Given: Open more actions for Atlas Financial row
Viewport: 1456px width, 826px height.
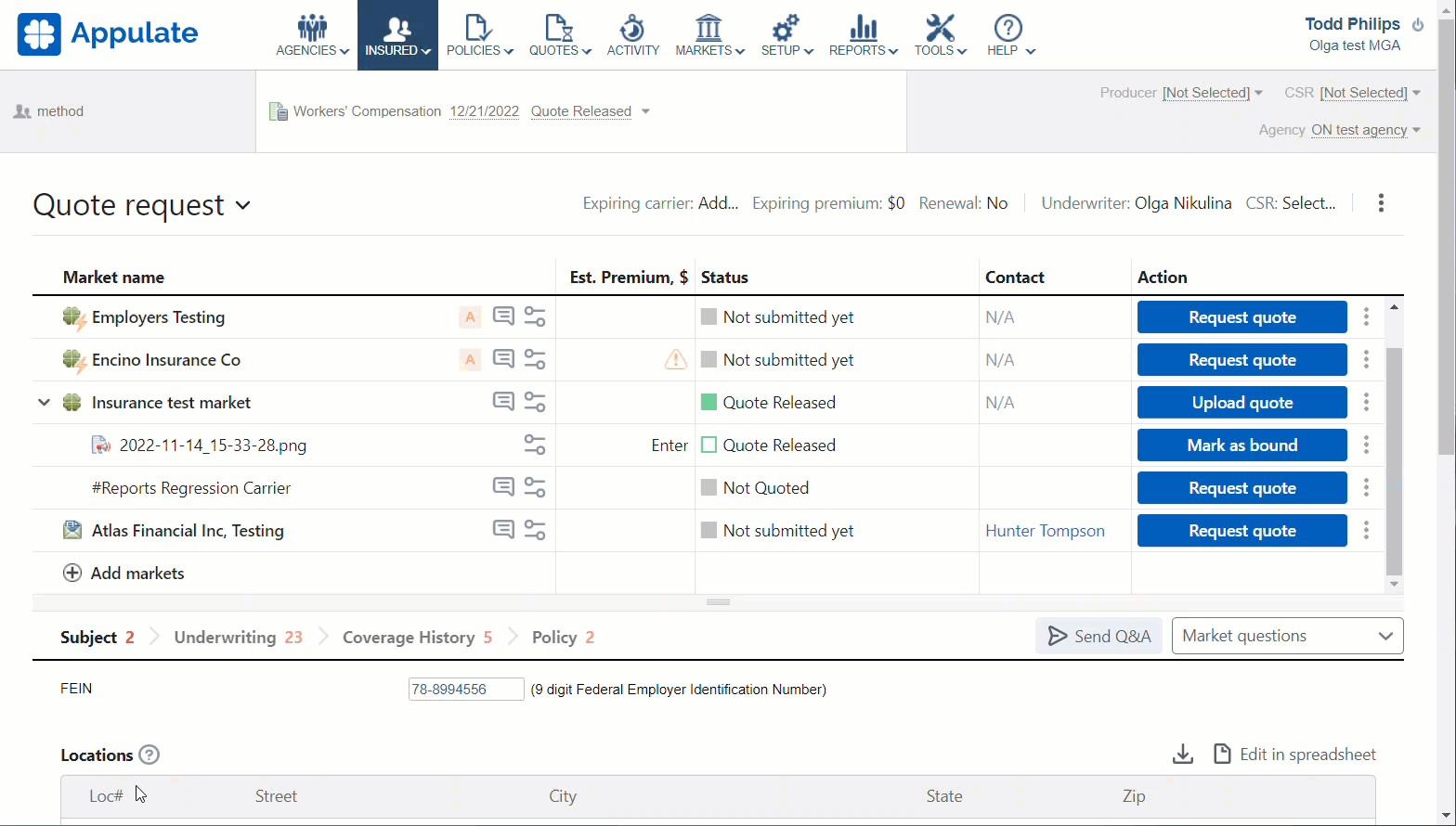Looking at the screenshot, I should [1366, 531].
